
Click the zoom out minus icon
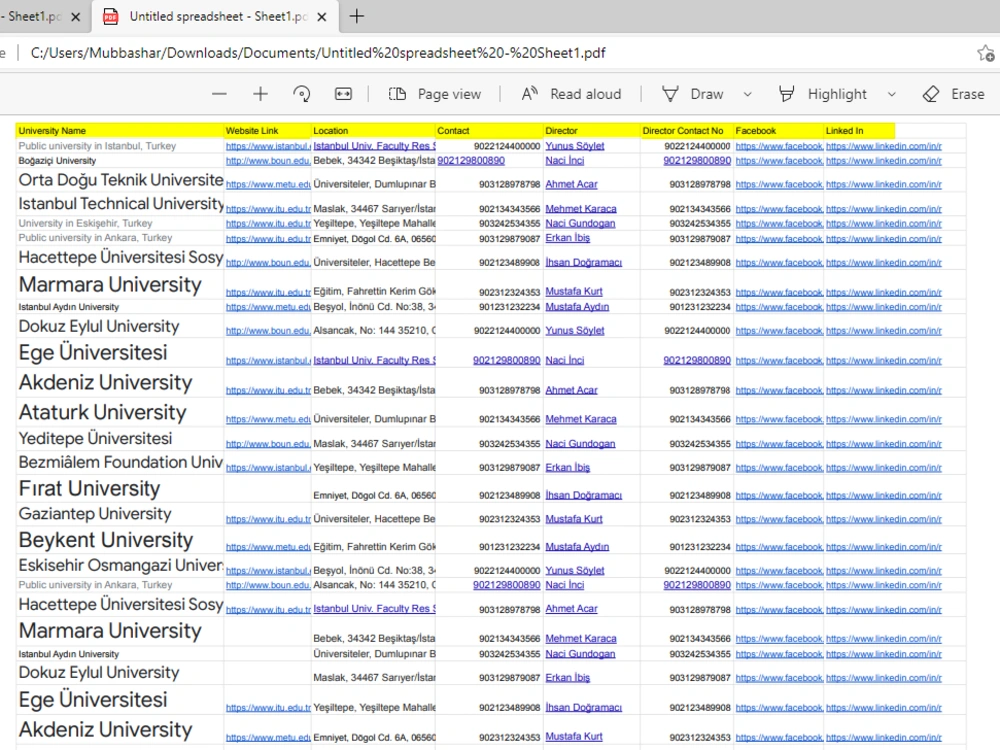pos(219,94)
